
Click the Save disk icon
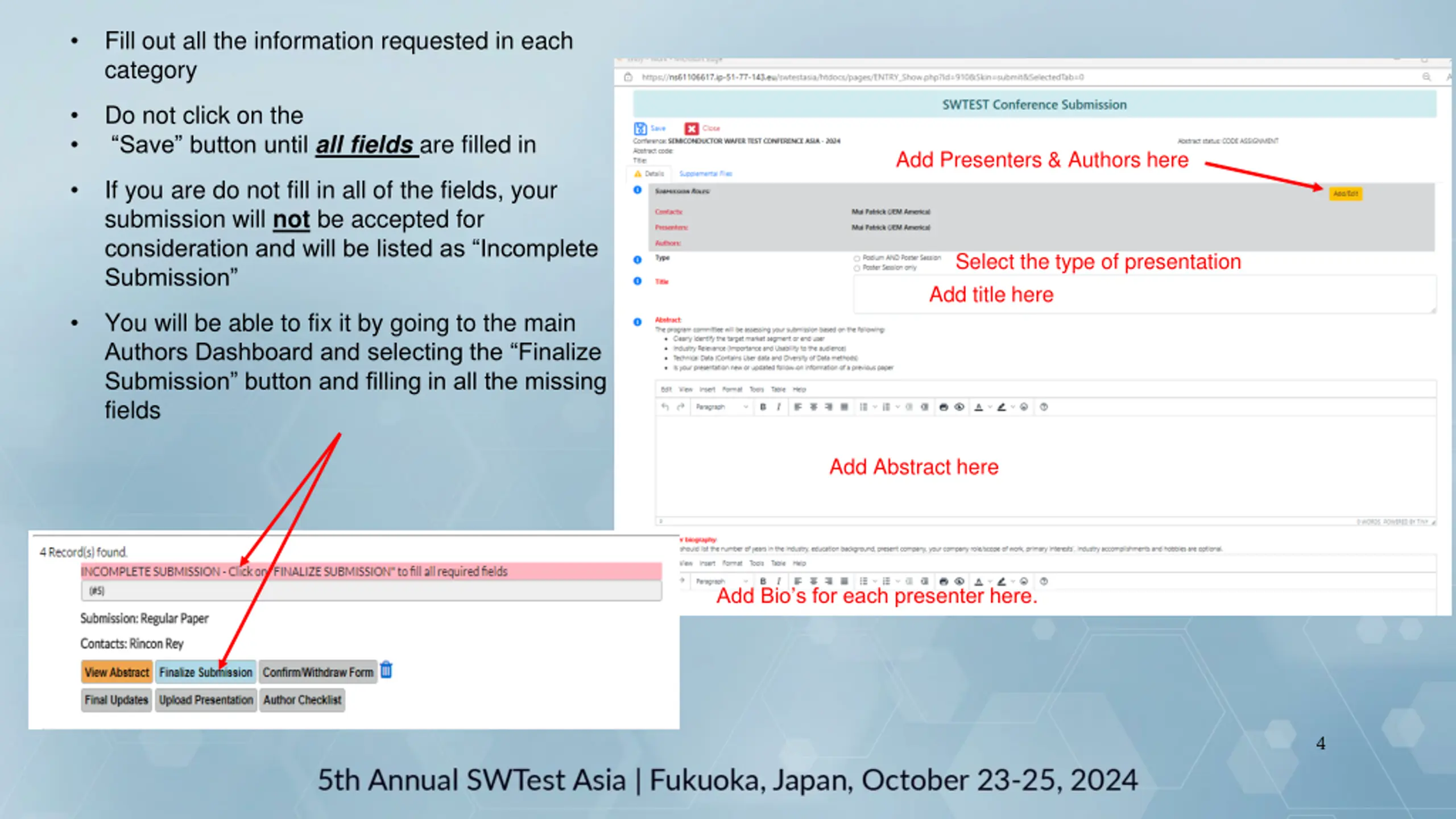coord(640,129)
